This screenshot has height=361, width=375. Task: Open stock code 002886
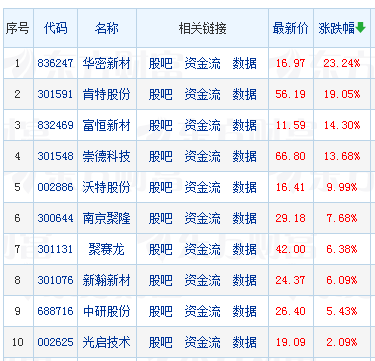click(55, 187)
